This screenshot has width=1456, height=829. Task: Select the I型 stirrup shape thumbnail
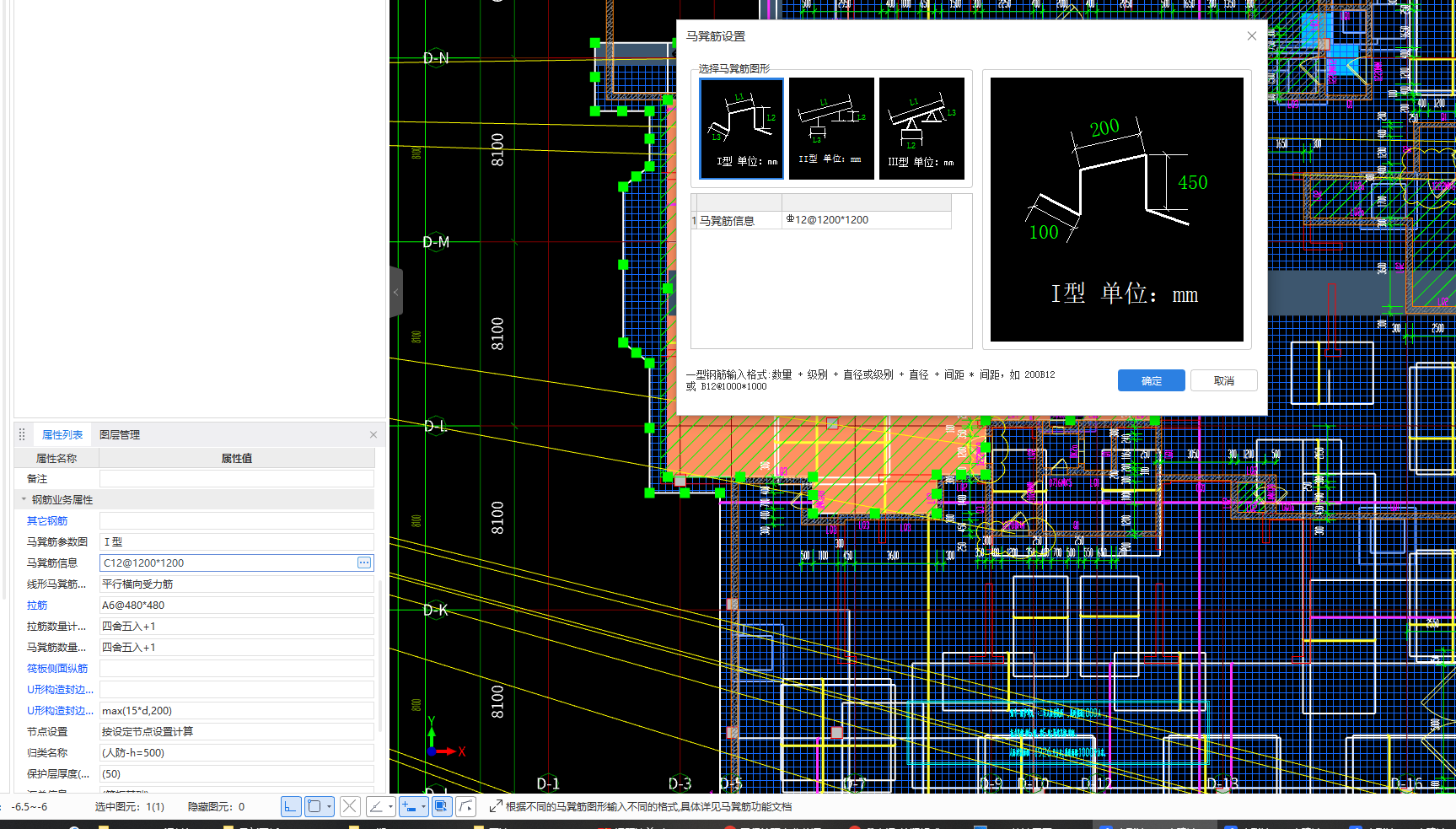coord(742,128)
